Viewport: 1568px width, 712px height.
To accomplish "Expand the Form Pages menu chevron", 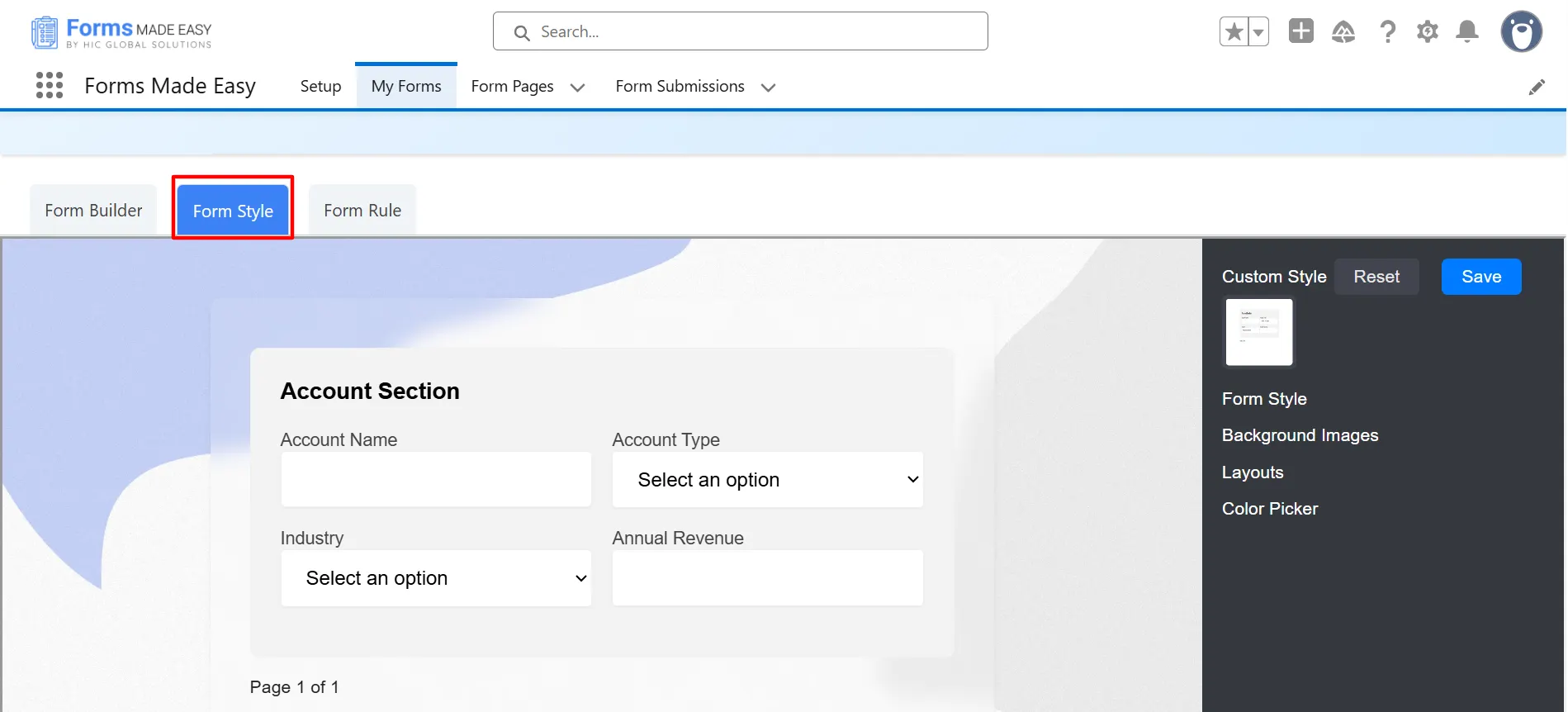I will [x=577, y=88].
